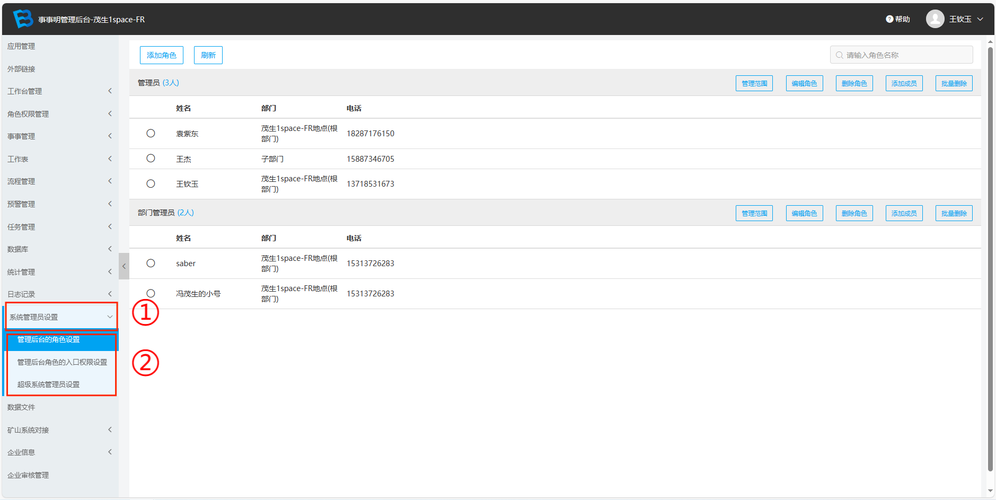This screenshot has height=500, width=996.
Task: Go to 应用管理 in the sidebar
Action: (x=22, y=46)
